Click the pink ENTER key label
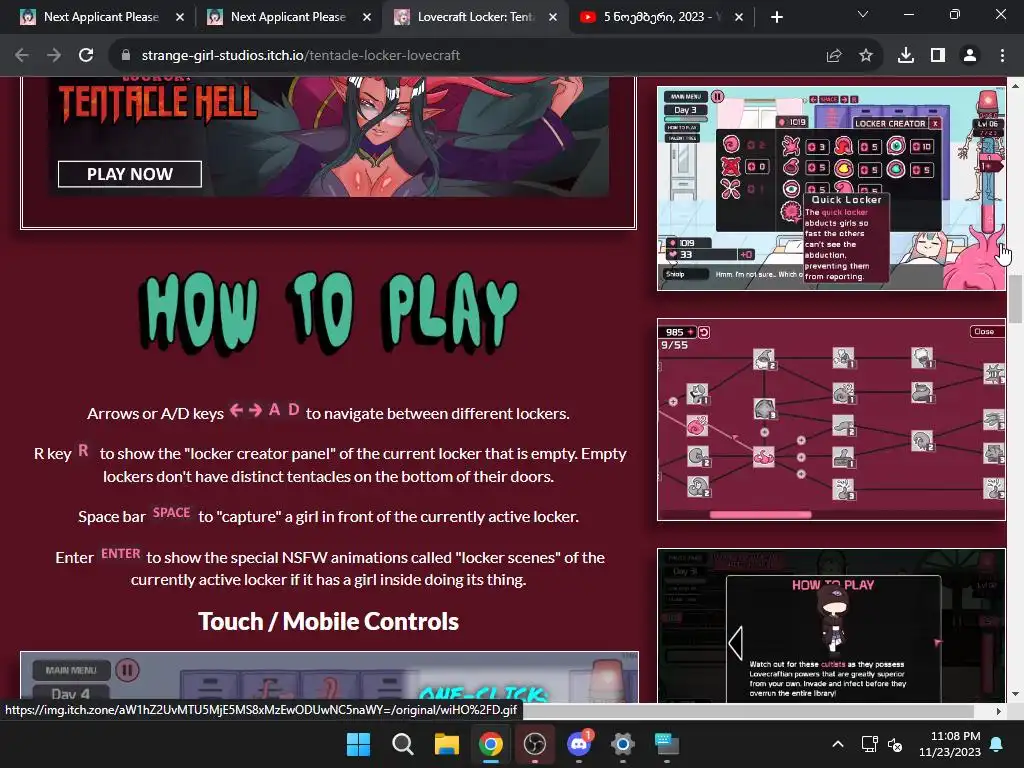This screenshot has width=1024, height=768. (x=121, y=554)
